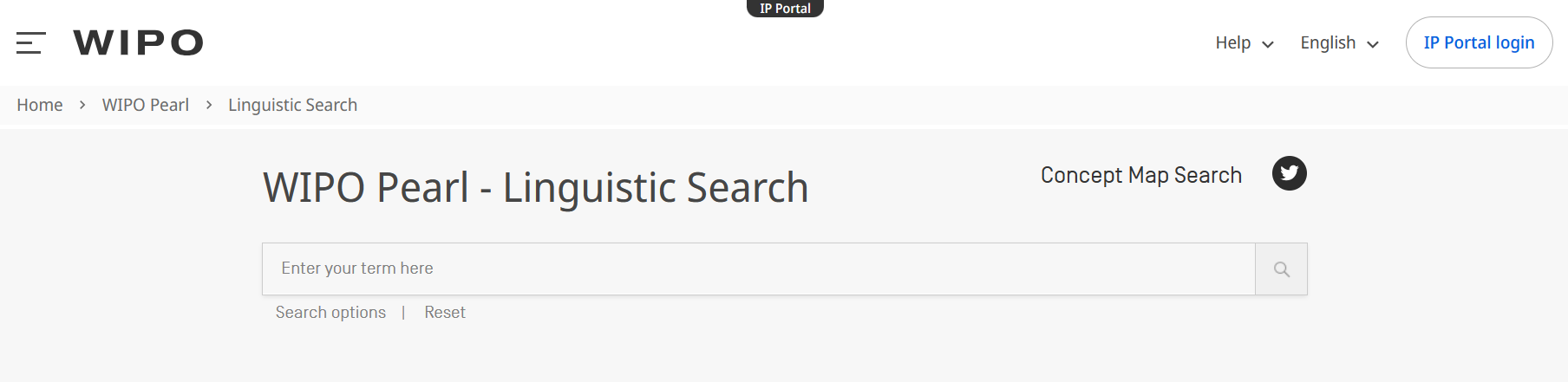
Task: Open the hamburger navigation menu
Action: click(x=30, y=42)
